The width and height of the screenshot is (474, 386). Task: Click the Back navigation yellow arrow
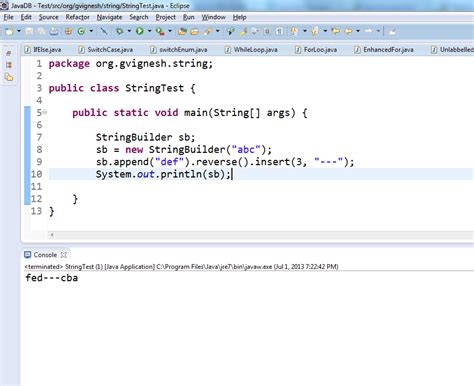(348, 31)
